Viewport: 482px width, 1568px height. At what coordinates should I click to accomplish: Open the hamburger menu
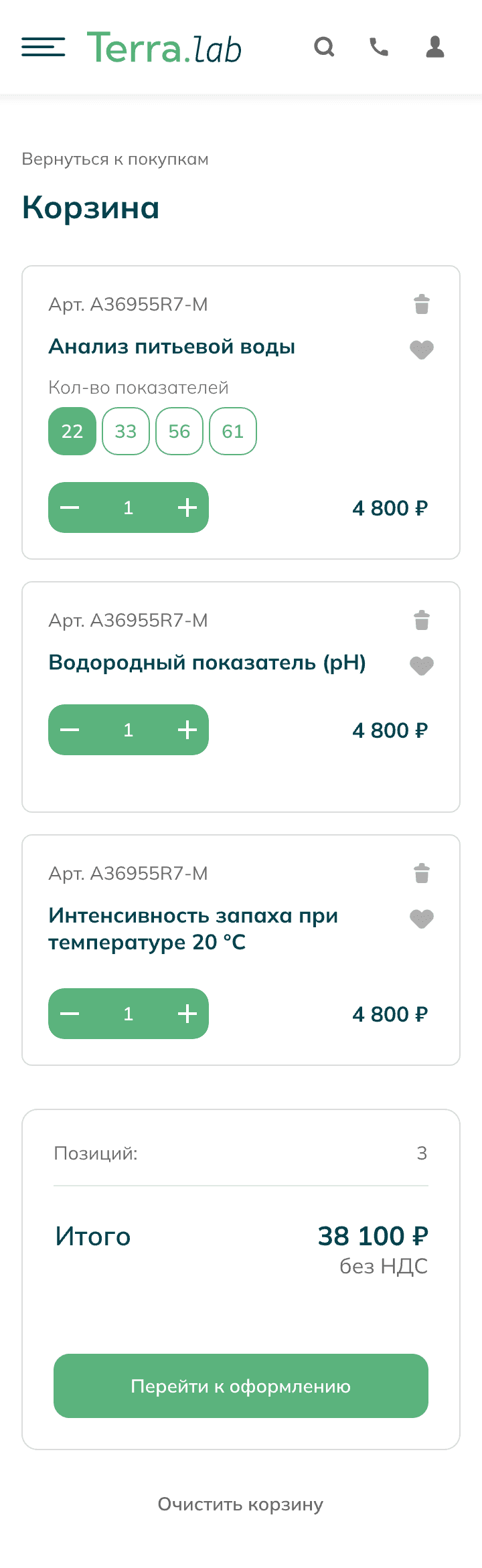click(44, 47)
